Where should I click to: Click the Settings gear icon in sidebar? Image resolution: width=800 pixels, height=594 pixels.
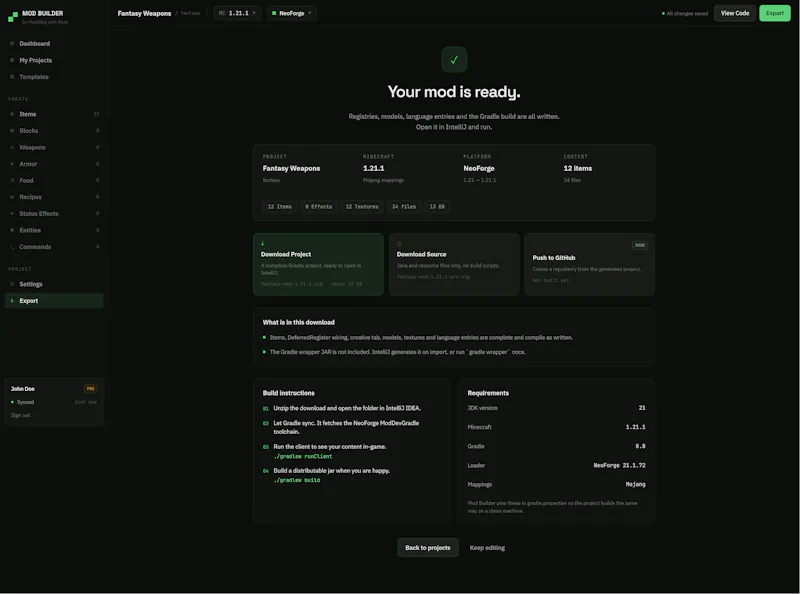pyautogui.click(x=12, y=284)
